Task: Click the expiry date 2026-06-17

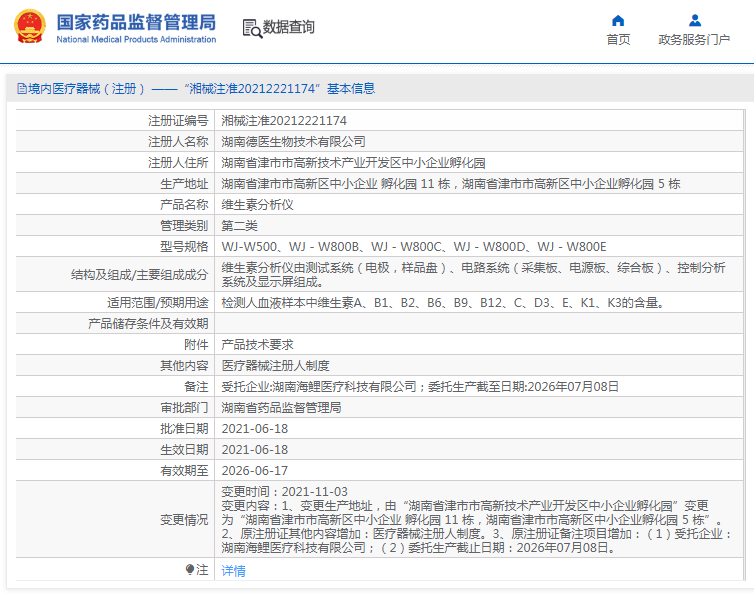Action: coord(254,470)
